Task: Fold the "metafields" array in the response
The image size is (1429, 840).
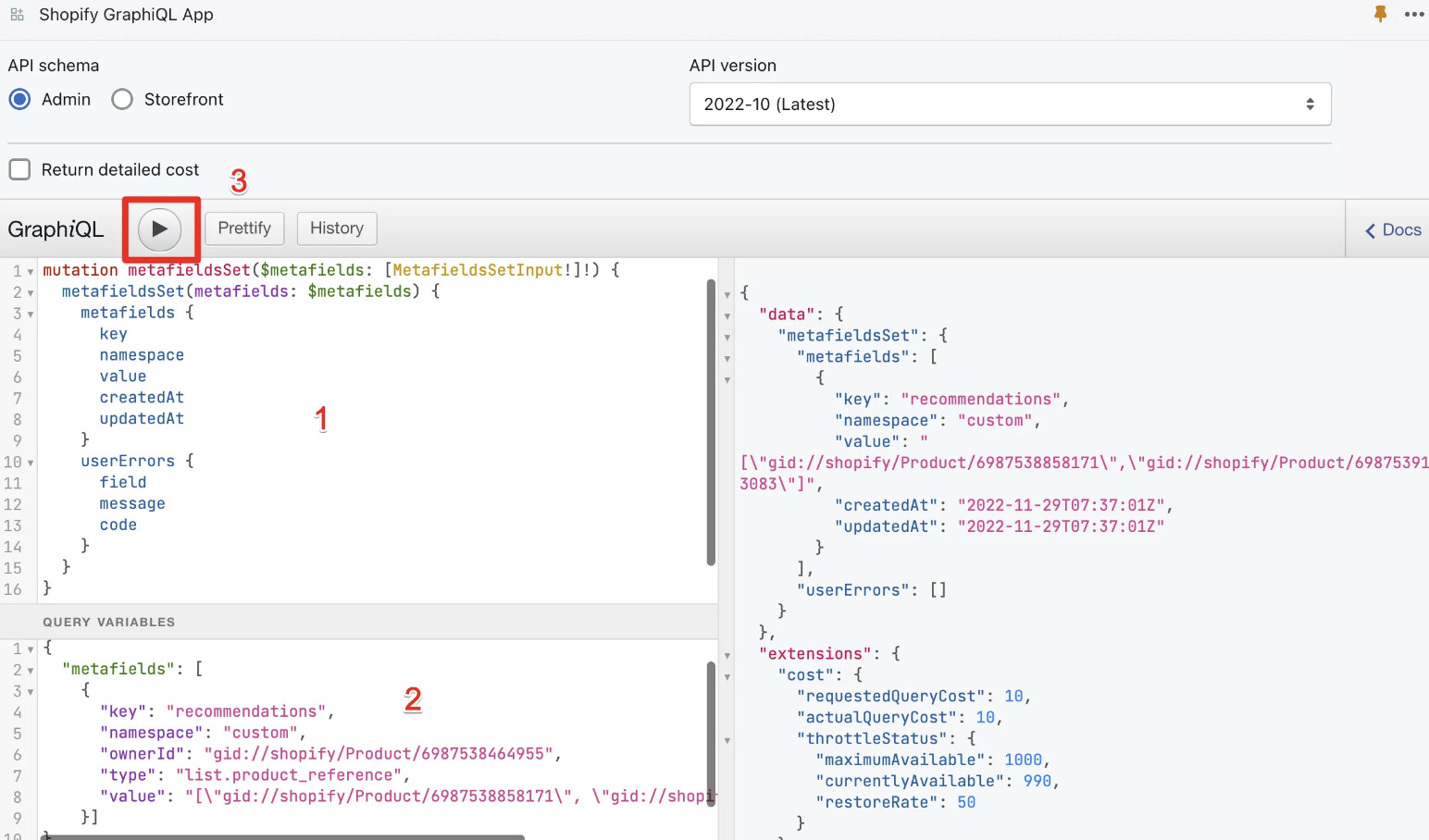Action: point(727,359)
